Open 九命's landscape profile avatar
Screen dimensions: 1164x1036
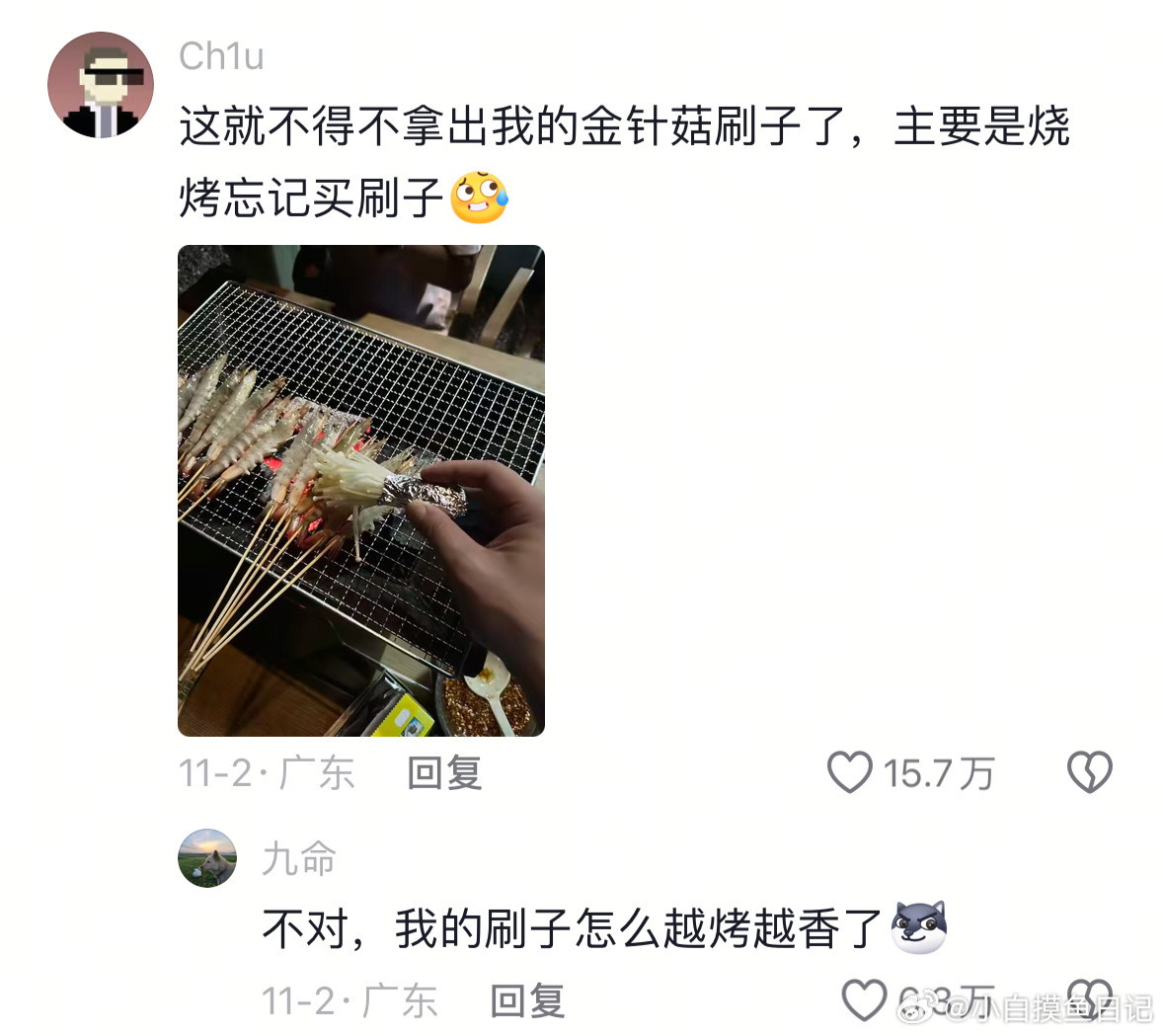[207, 858]
